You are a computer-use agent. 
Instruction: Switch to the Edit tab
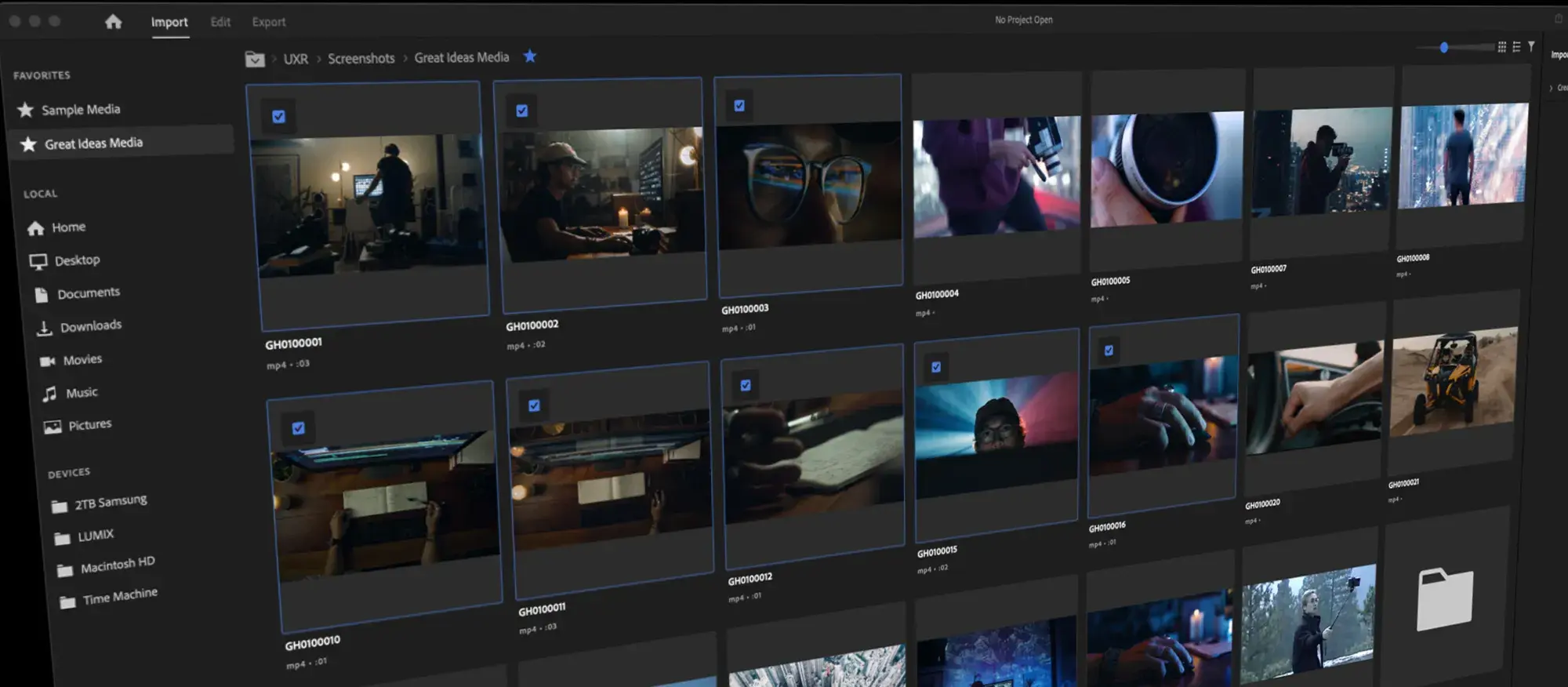(220, 22)
